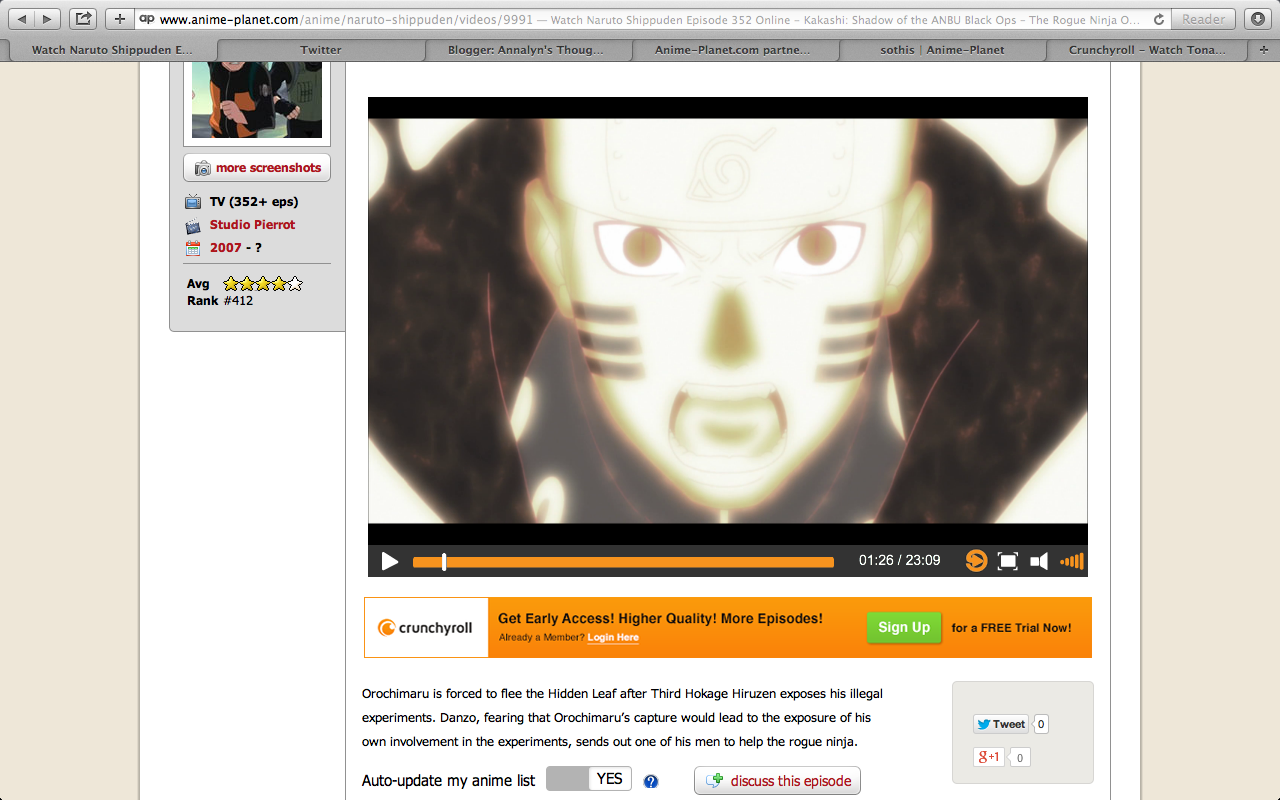Seek along the orange video progress bar
This screenshot has width=1280, height=800.
click(x=623, y=562)
